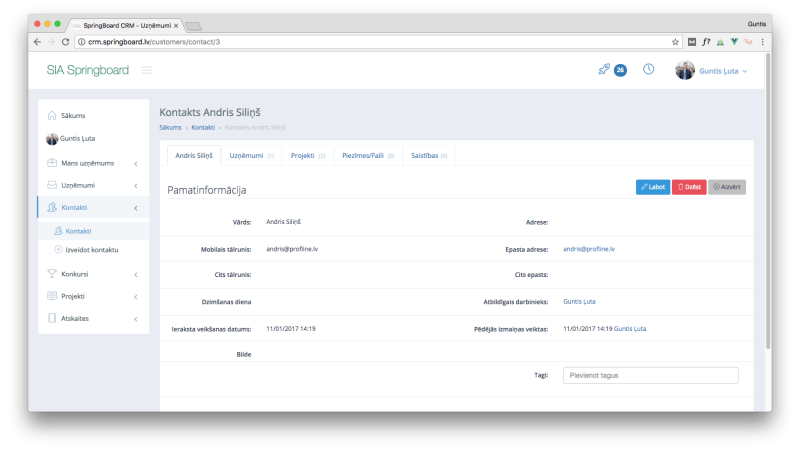Open Guntis Ļuta responsible employee link
This screenshot has height=450, width=800.
579,302
